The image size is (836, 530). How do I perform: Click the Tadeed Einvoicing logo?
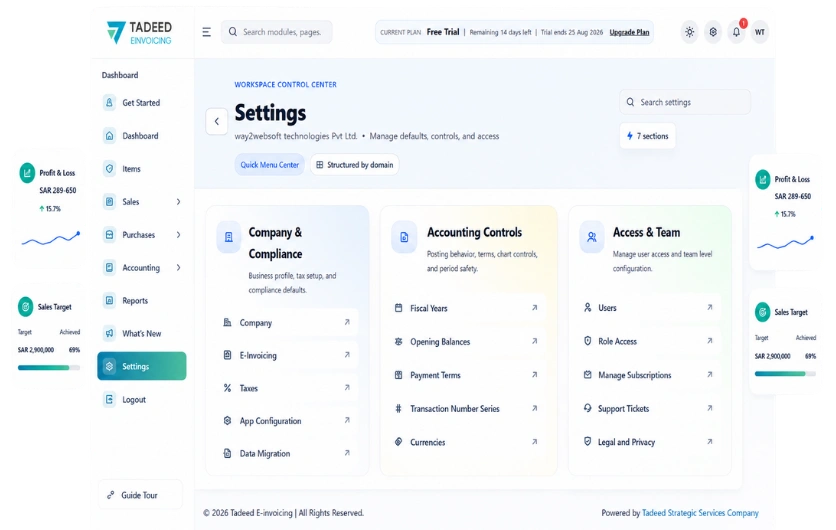139,33
